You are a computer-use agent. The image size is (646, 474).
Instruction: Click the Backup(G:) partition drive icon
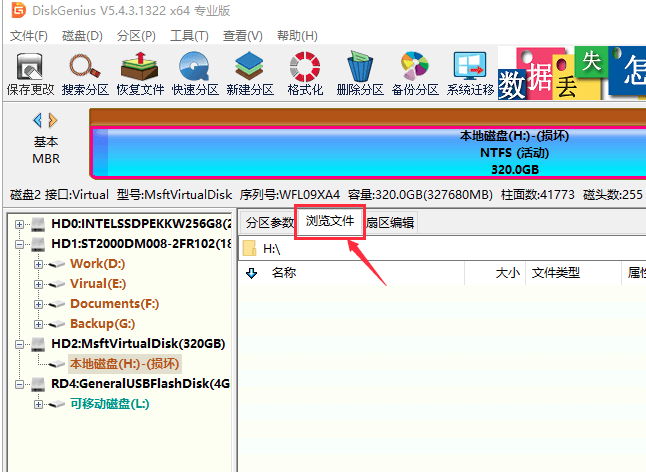pyautogui.click(x=57, y=324)
